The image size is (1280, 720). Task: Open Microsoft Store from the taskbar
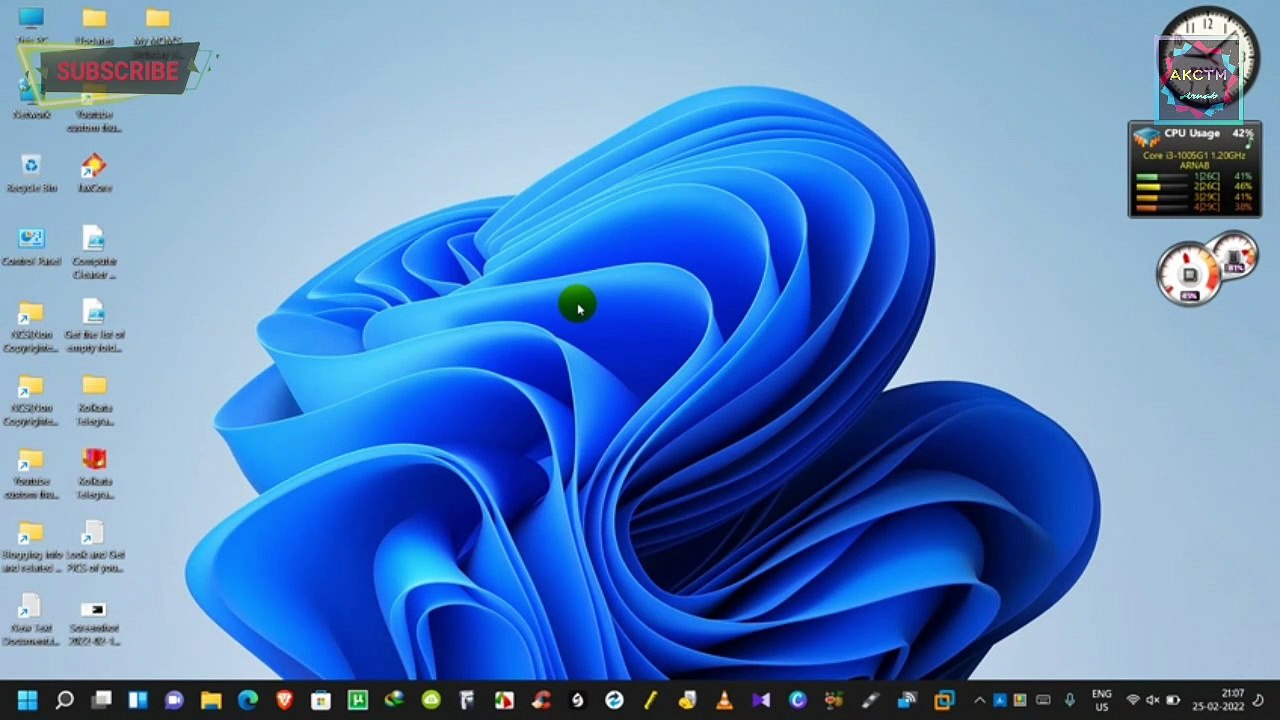[321, 700]
